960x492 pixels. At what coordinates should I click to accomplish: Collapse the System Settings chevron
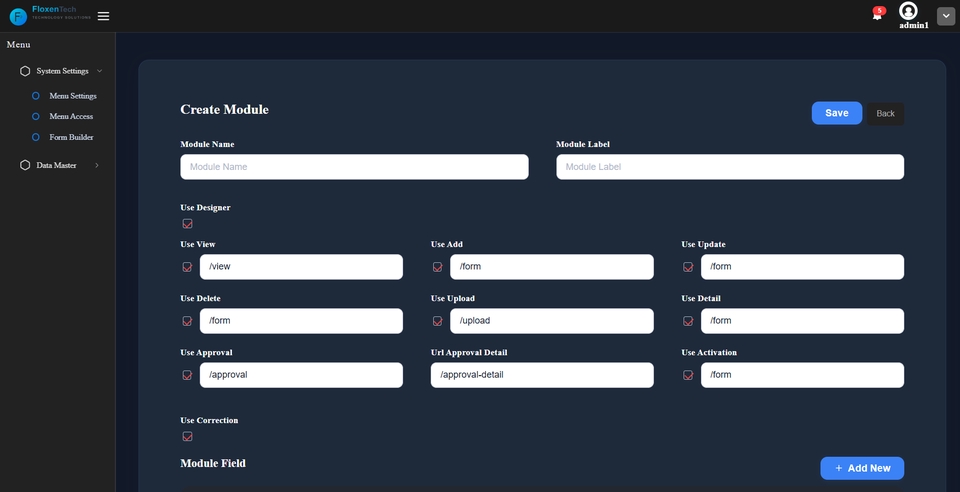point(100,71)
